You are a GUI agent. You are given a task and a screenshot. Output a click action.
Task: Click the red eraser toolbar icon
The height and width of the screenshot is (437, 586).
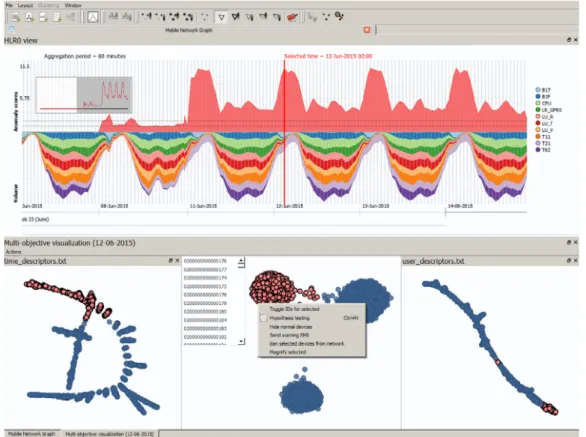292,17
